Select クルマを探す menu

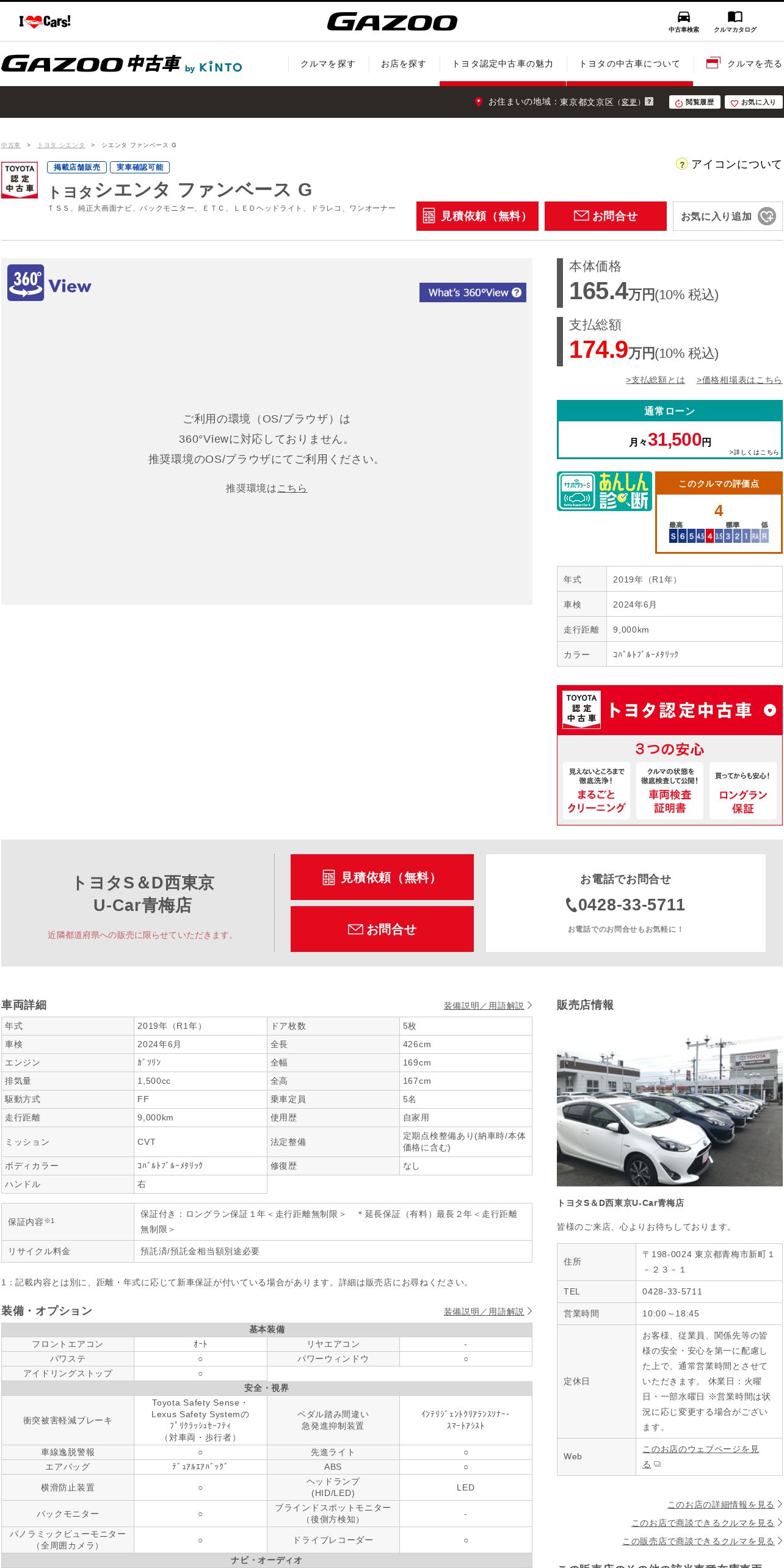[328, 64]
